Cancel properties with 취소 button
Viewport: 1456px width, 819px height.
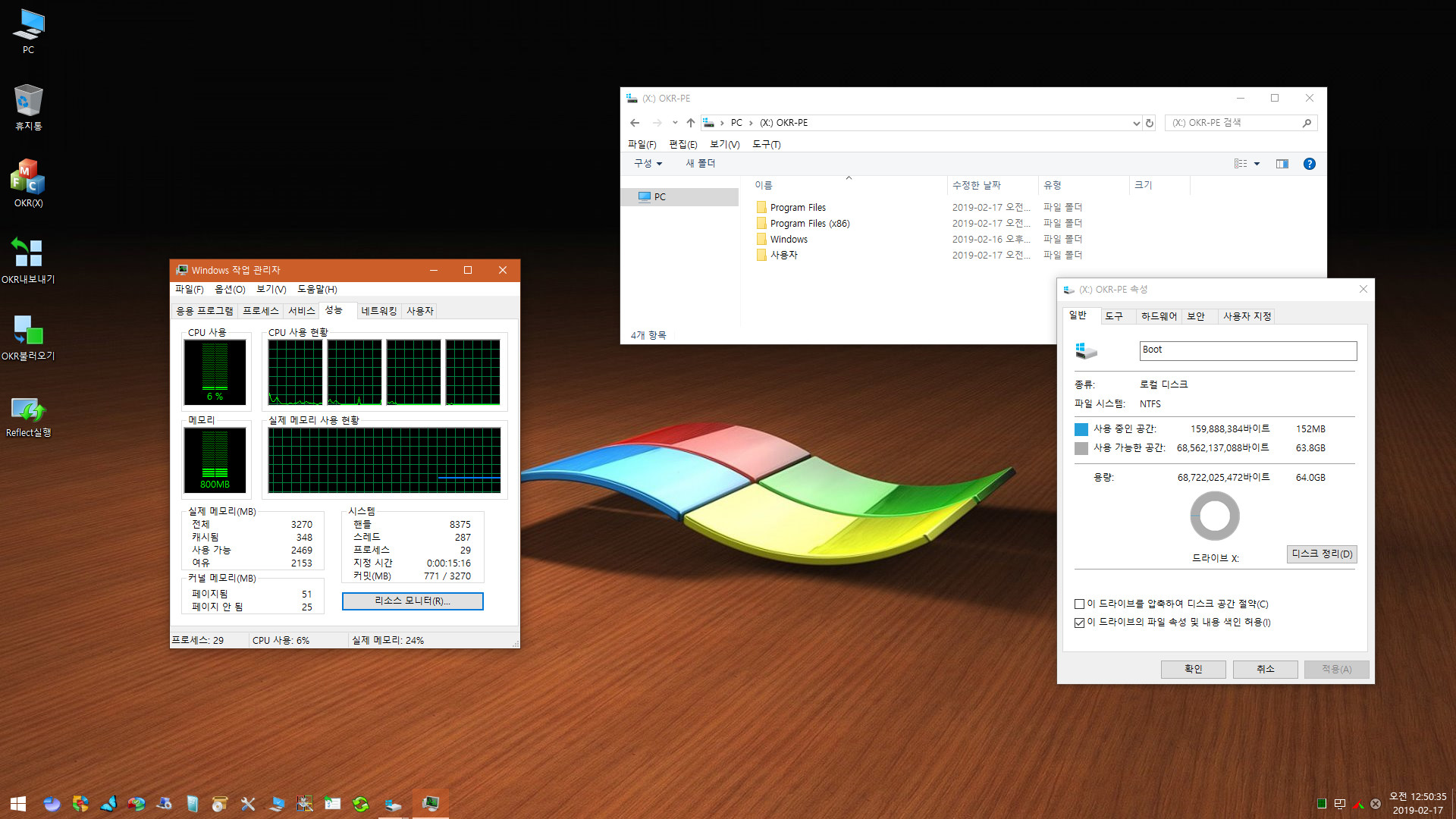tap(1266, 670)
